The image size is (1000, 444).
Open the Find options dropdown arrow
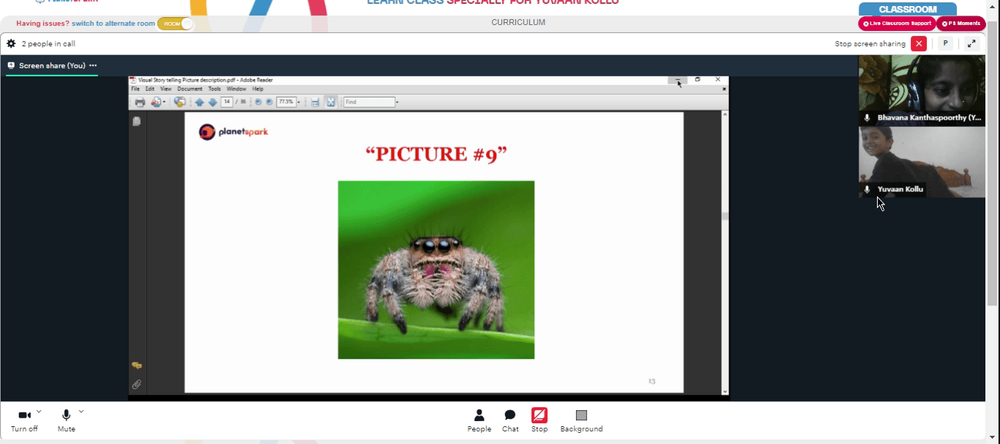click(397, 102)
